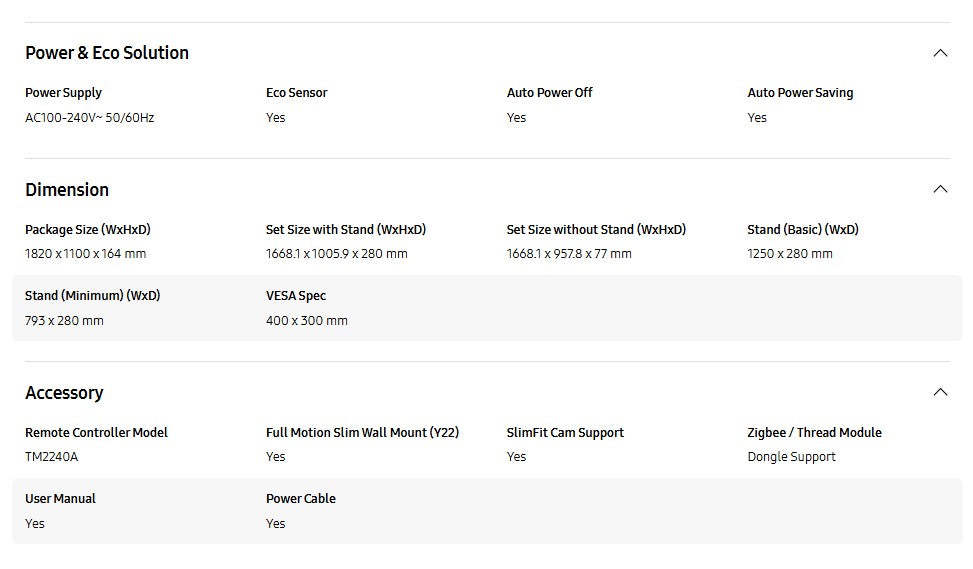Image resolution: width=973 pixels, height=569 pixels.
Task: Collapse the Accessory section chevron
Action: pyautogui.click(x=939, y=393)
